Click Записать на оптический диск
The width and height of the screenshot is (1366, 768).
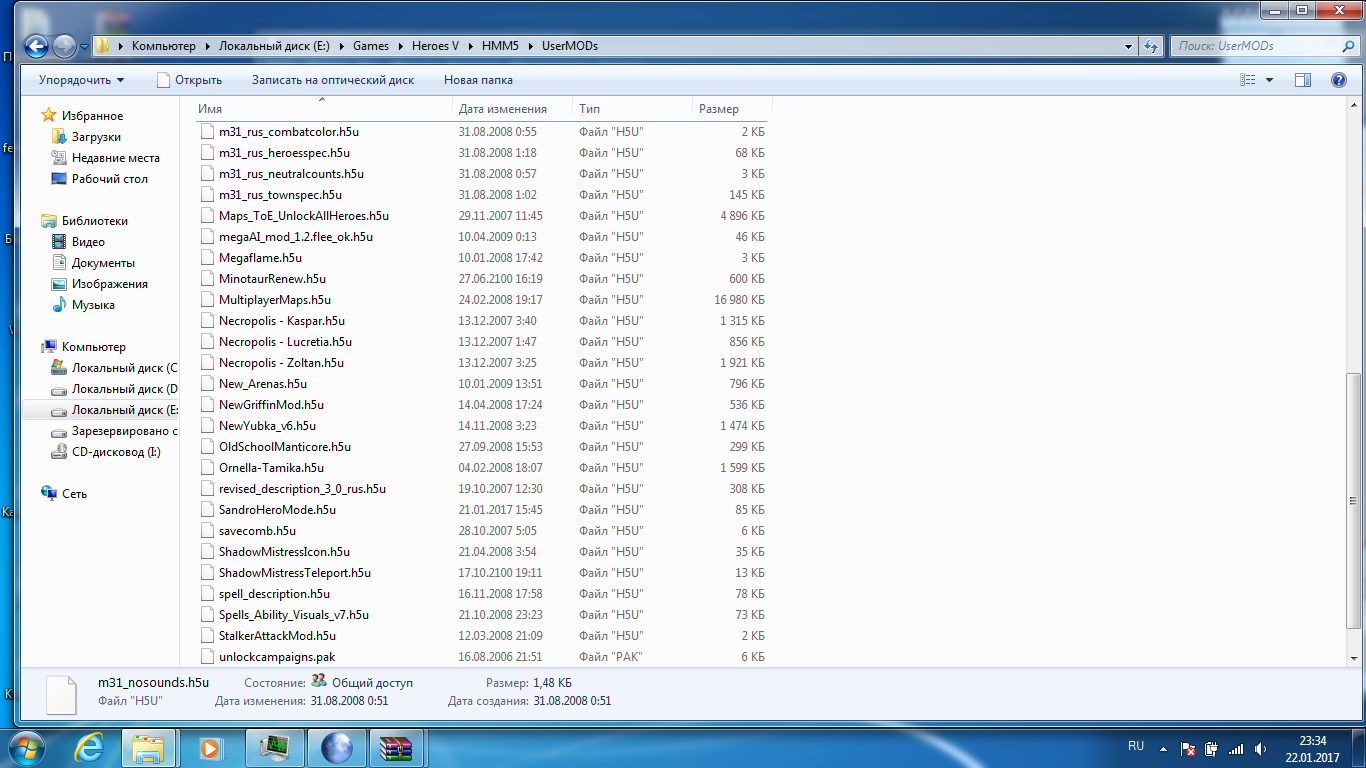[333, 80]
